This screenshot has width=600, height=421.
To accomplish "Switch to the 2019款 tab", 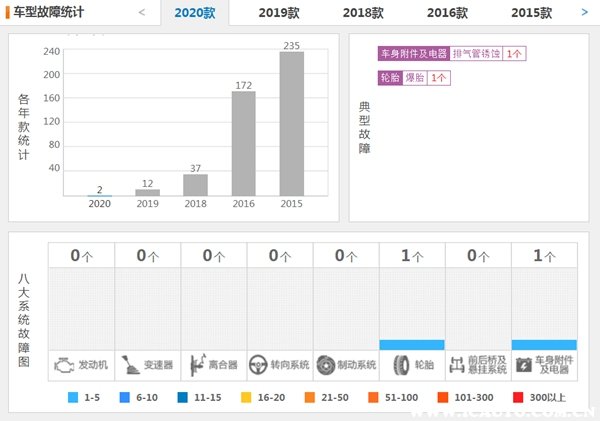I will point(278,13).
